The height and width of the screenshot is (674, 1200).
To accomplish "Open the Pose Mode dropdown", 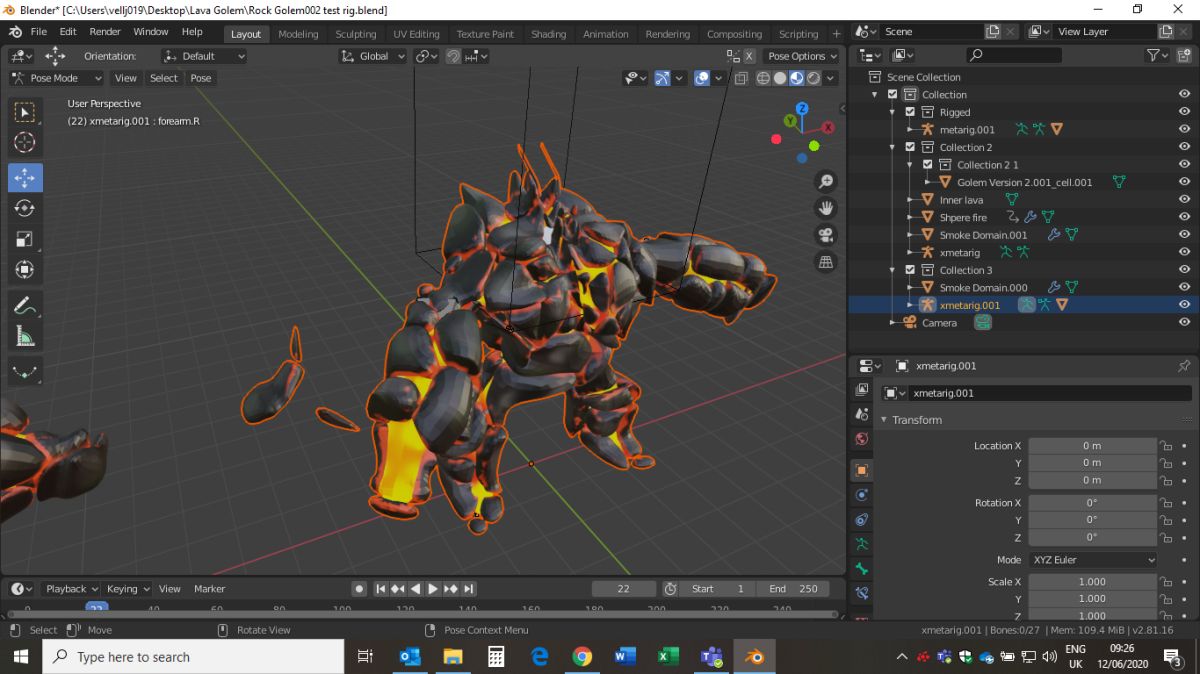I will coord(57,78).
